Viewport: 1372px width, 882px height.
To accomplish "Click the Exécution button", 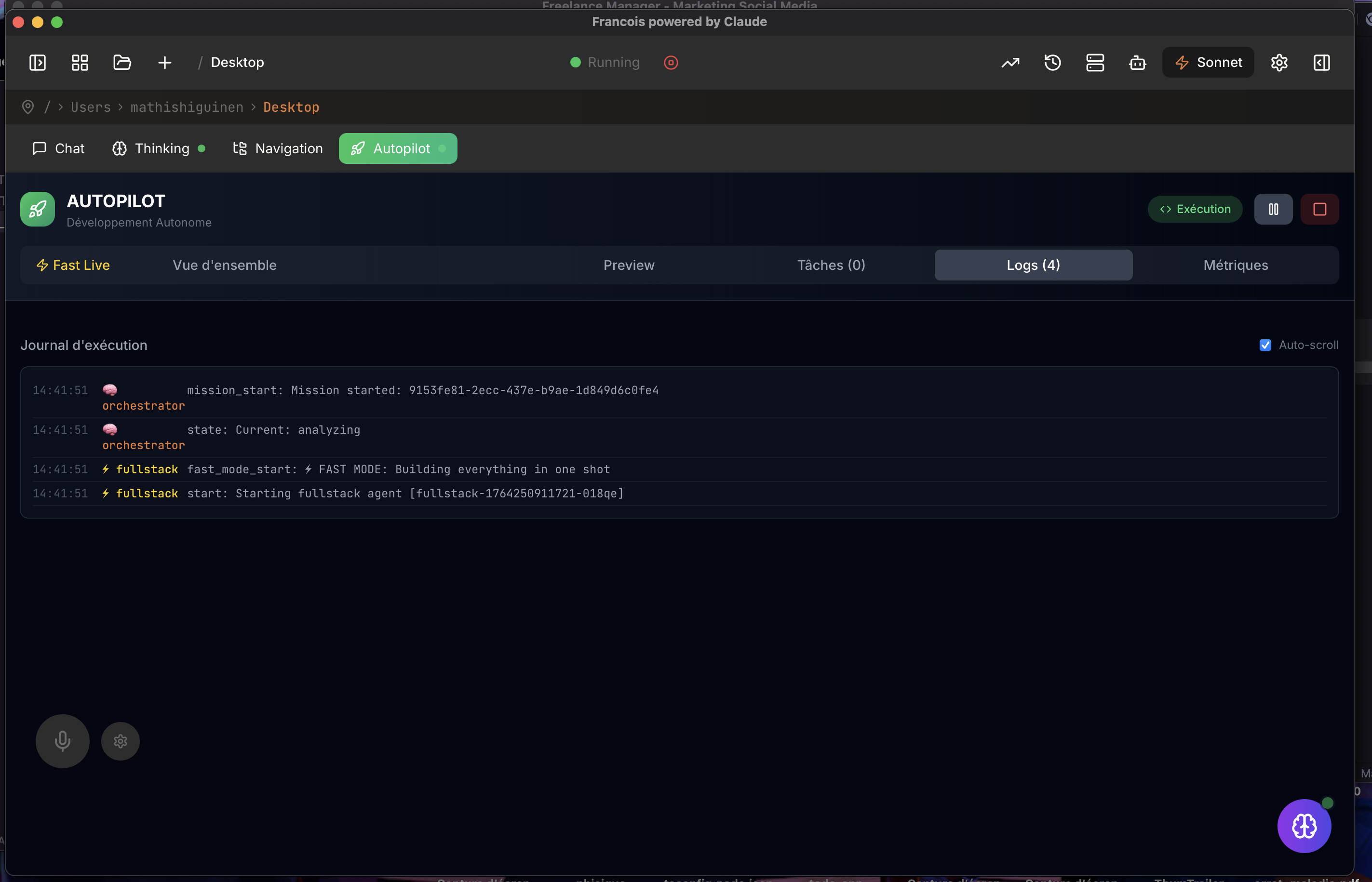I will pyautogui.click(x=1195, y=209).
